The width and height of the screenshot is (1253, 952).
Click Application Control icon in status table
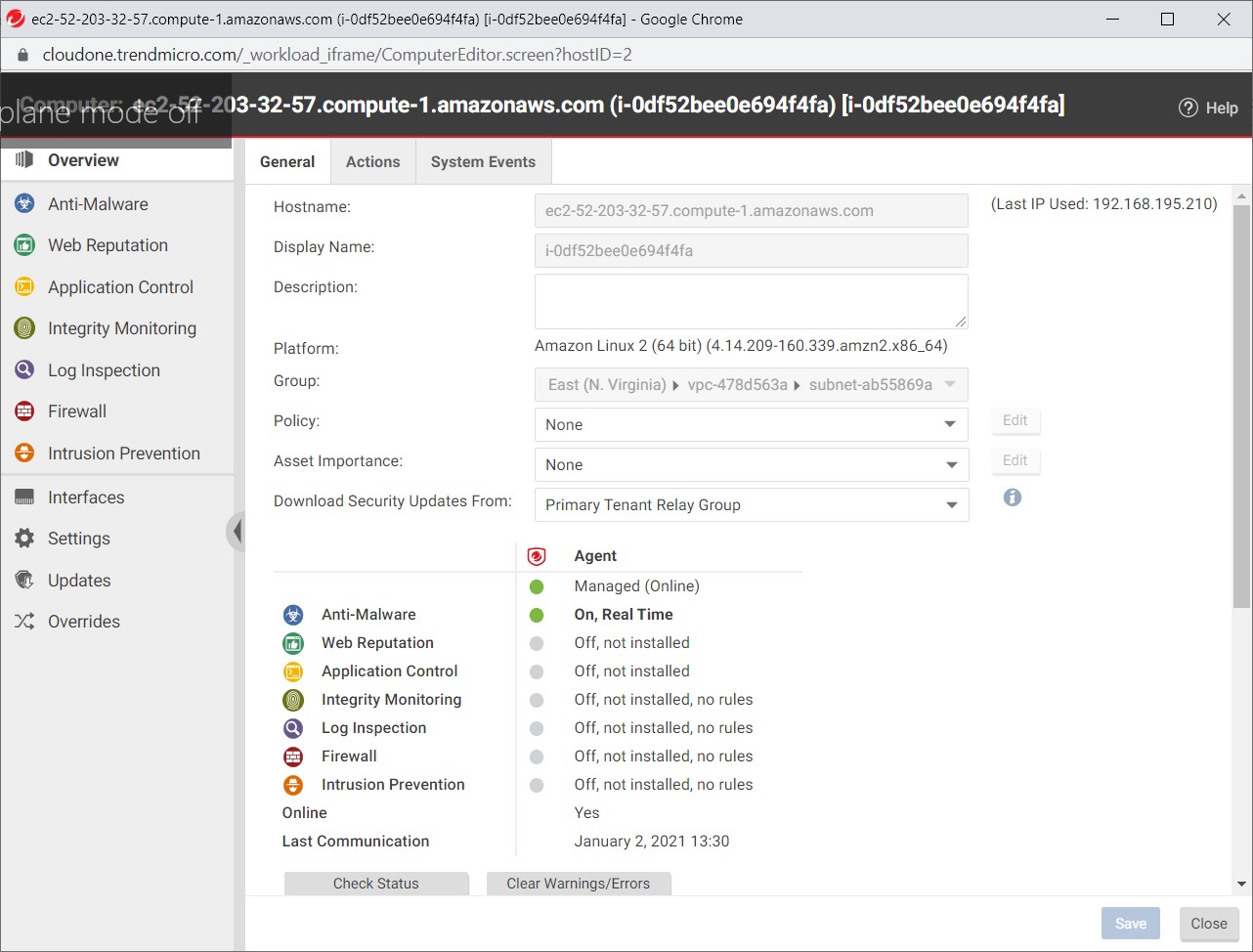[293, 671]
